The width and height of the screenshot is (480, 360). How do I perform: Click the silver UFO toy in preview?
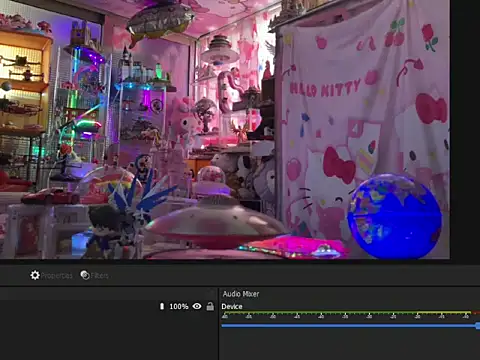[216, 223]
